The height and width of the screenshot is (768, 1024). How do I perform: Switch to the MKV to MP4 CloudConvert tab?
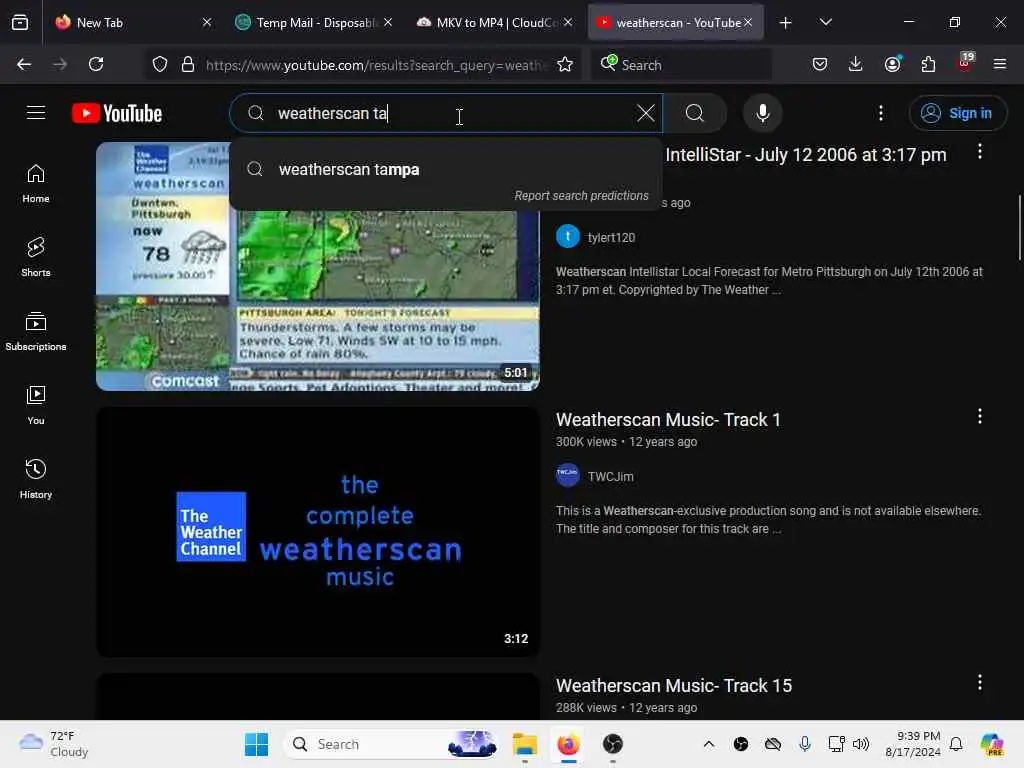pyautogui.click(x=494, y=23)
